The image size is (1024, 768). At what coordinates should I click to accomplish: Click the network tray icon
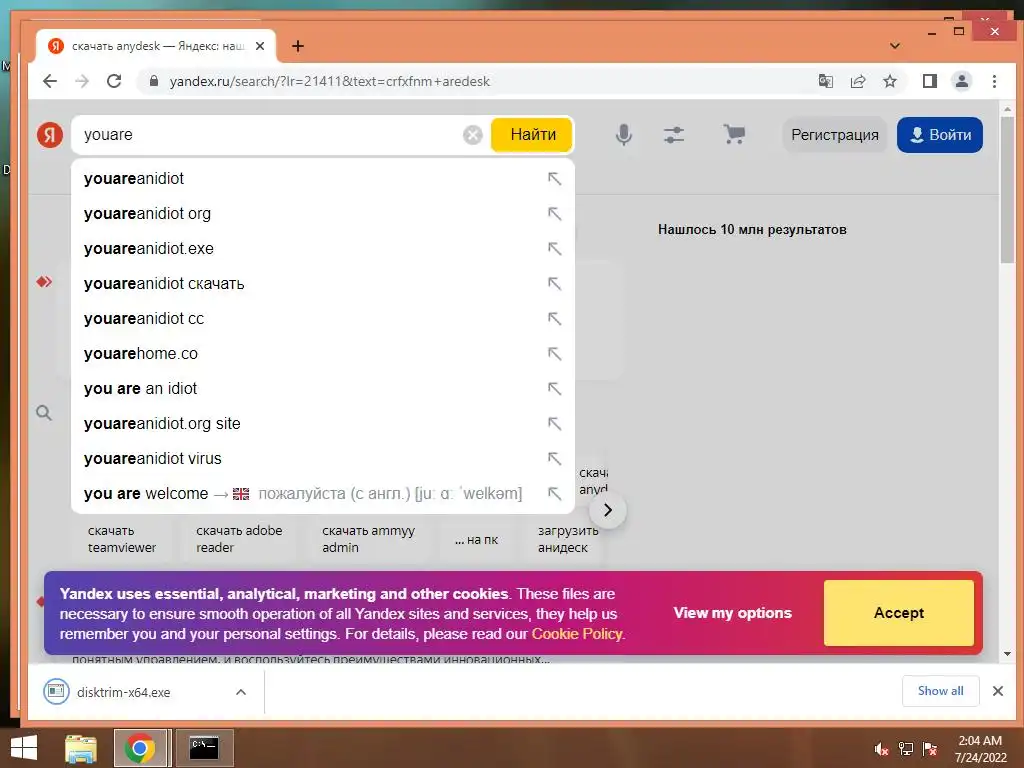coord(906,749)
